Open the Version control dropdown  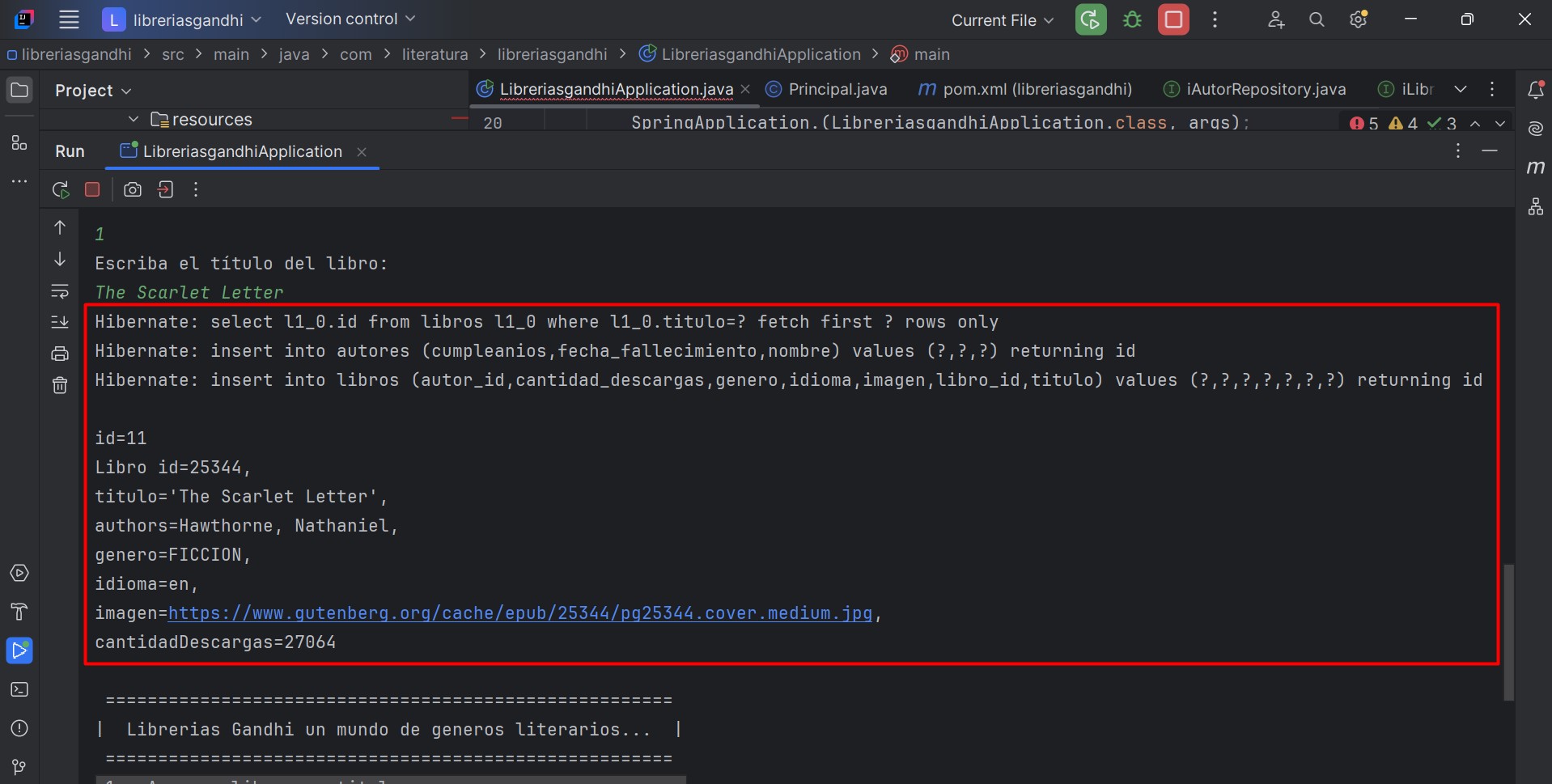350,19
